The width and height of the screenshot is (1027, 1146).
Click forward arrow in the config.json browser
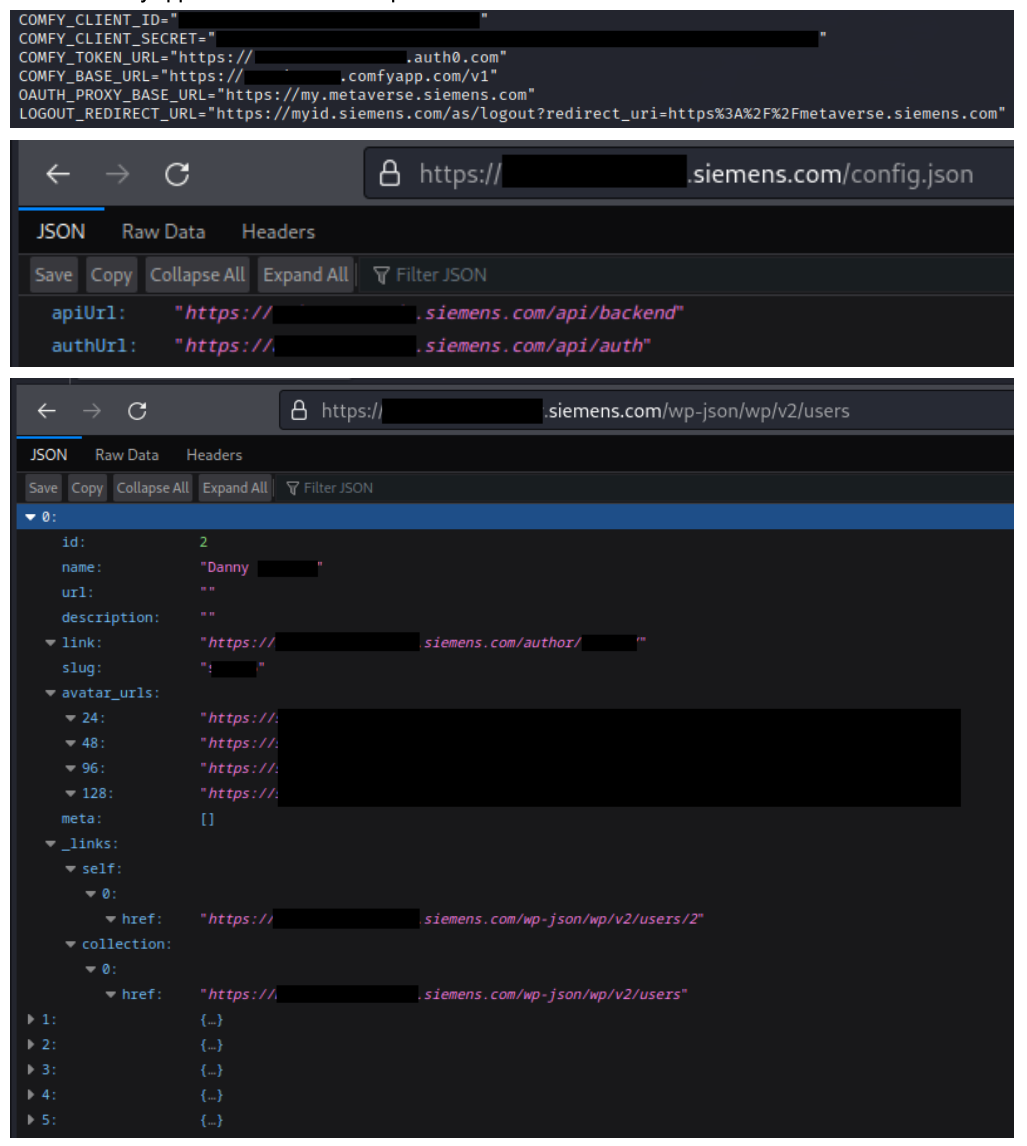point(118,175)
